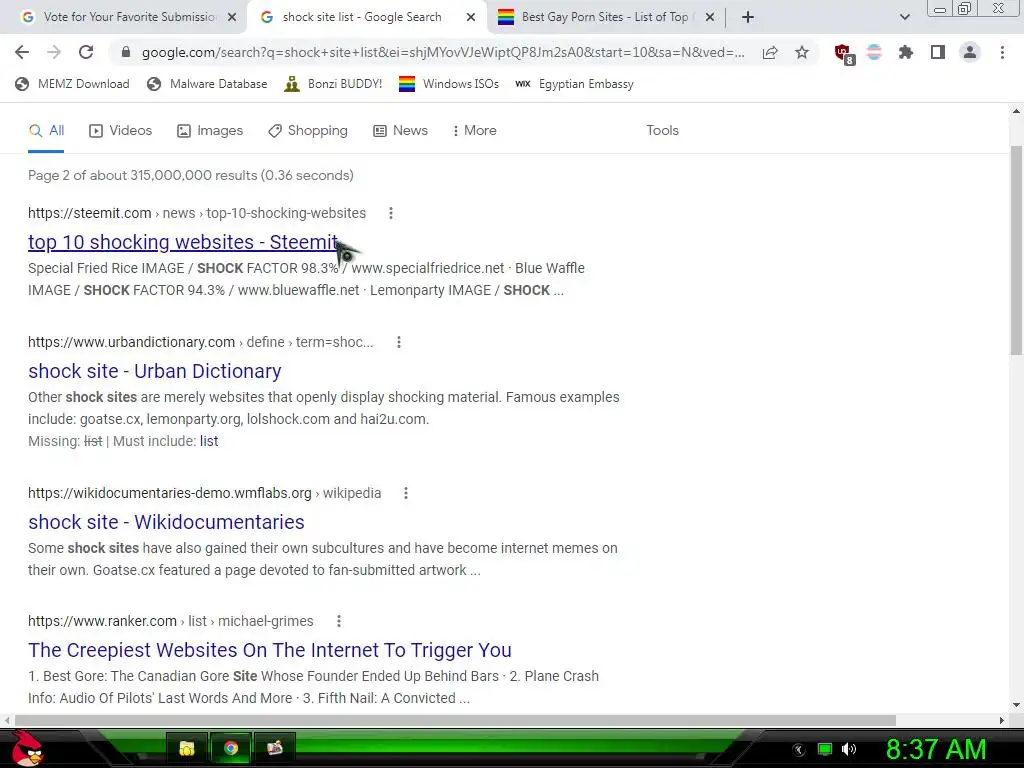This screenshot has width=1024, height=768.
Task: Show hidden tray icons arrow
Action: 798,750
